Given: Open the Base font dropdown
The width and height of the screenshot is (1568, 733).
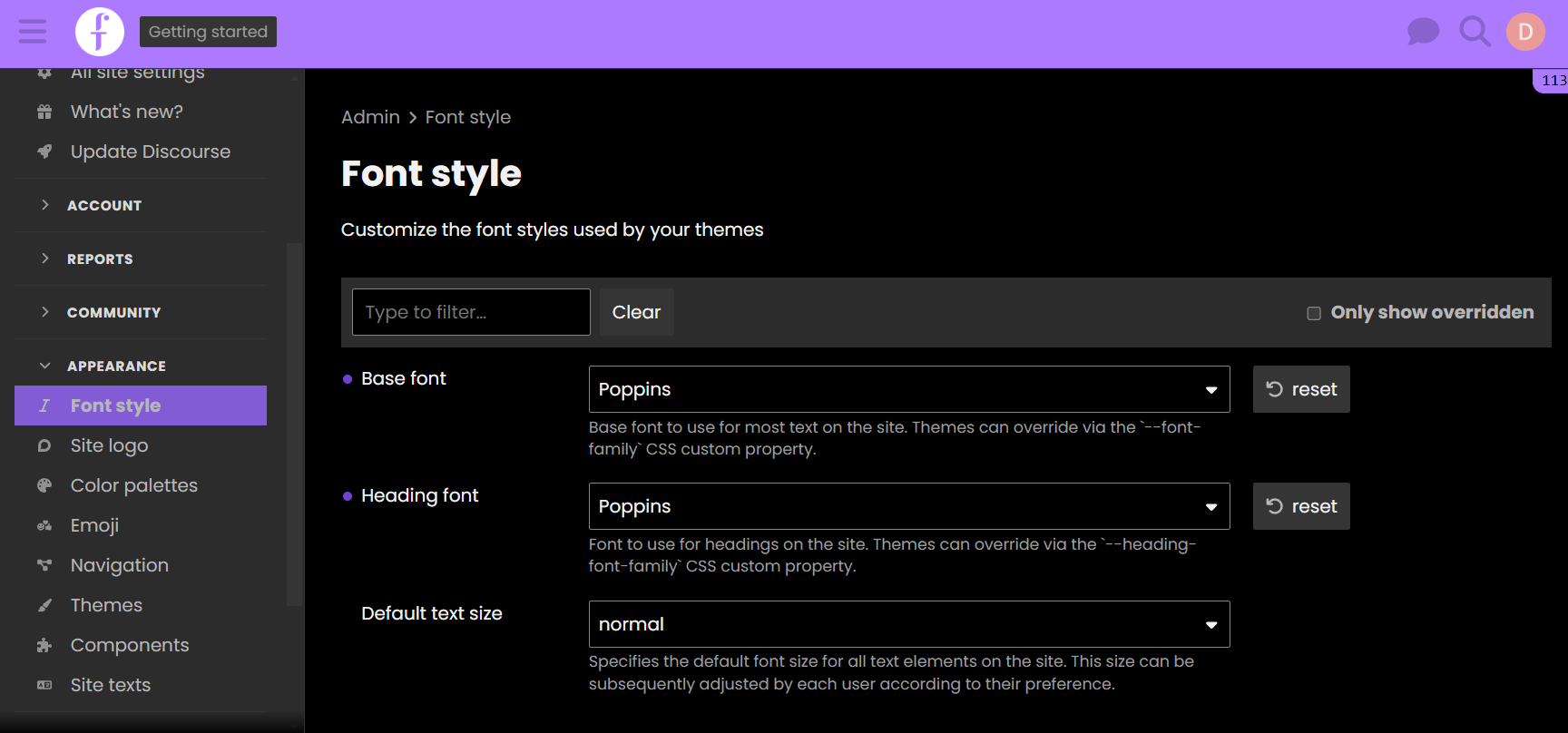Looking at the screenshot, I should (908, 389).
